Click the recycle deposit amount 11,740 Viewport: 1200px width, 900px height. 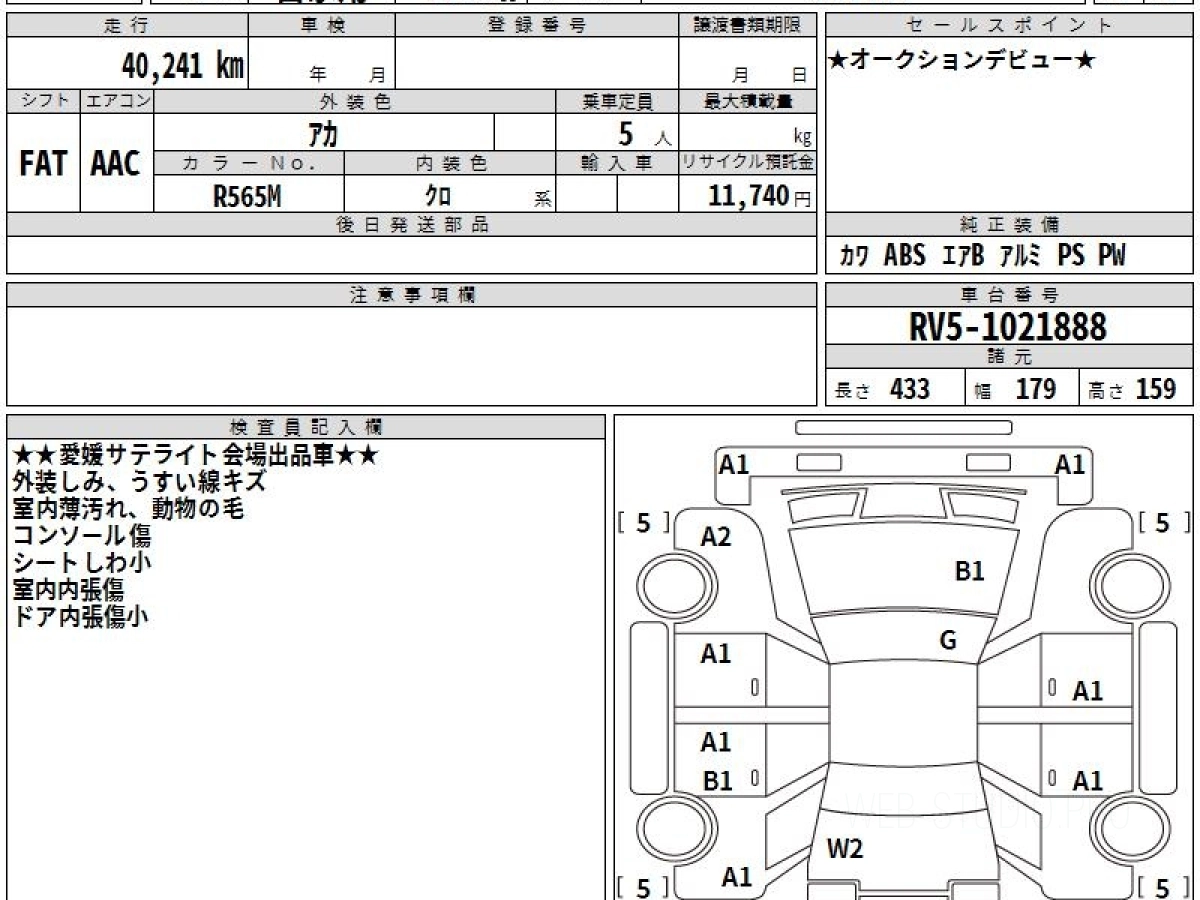(748, 197)
